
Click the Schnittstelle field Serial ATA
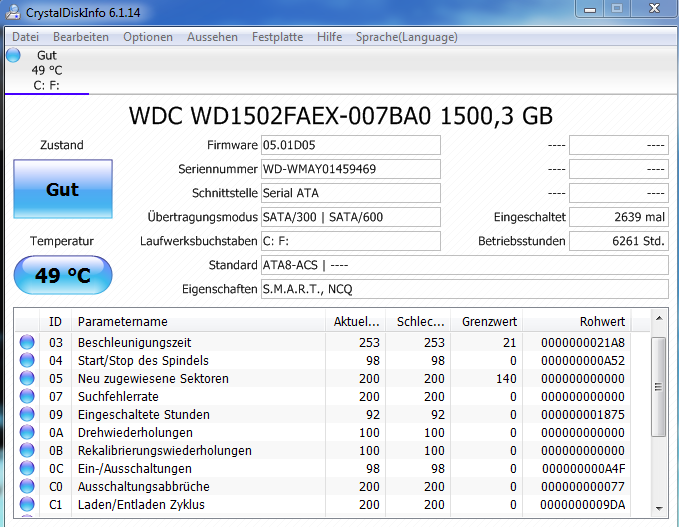351,193
